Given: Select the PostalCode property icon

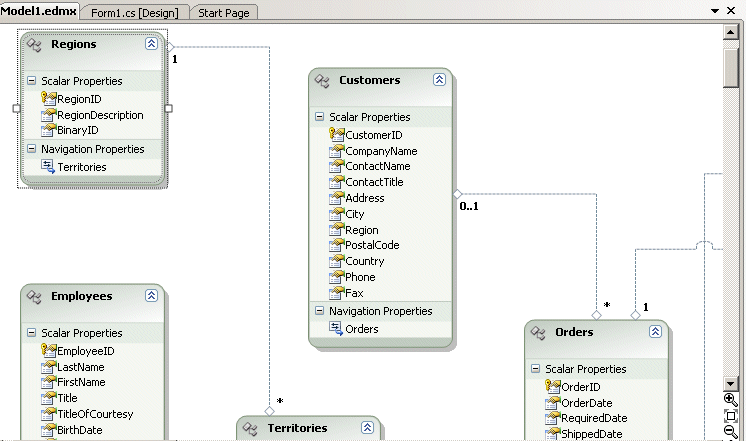Looking at the screenshot, I should [x=336, y=245].
